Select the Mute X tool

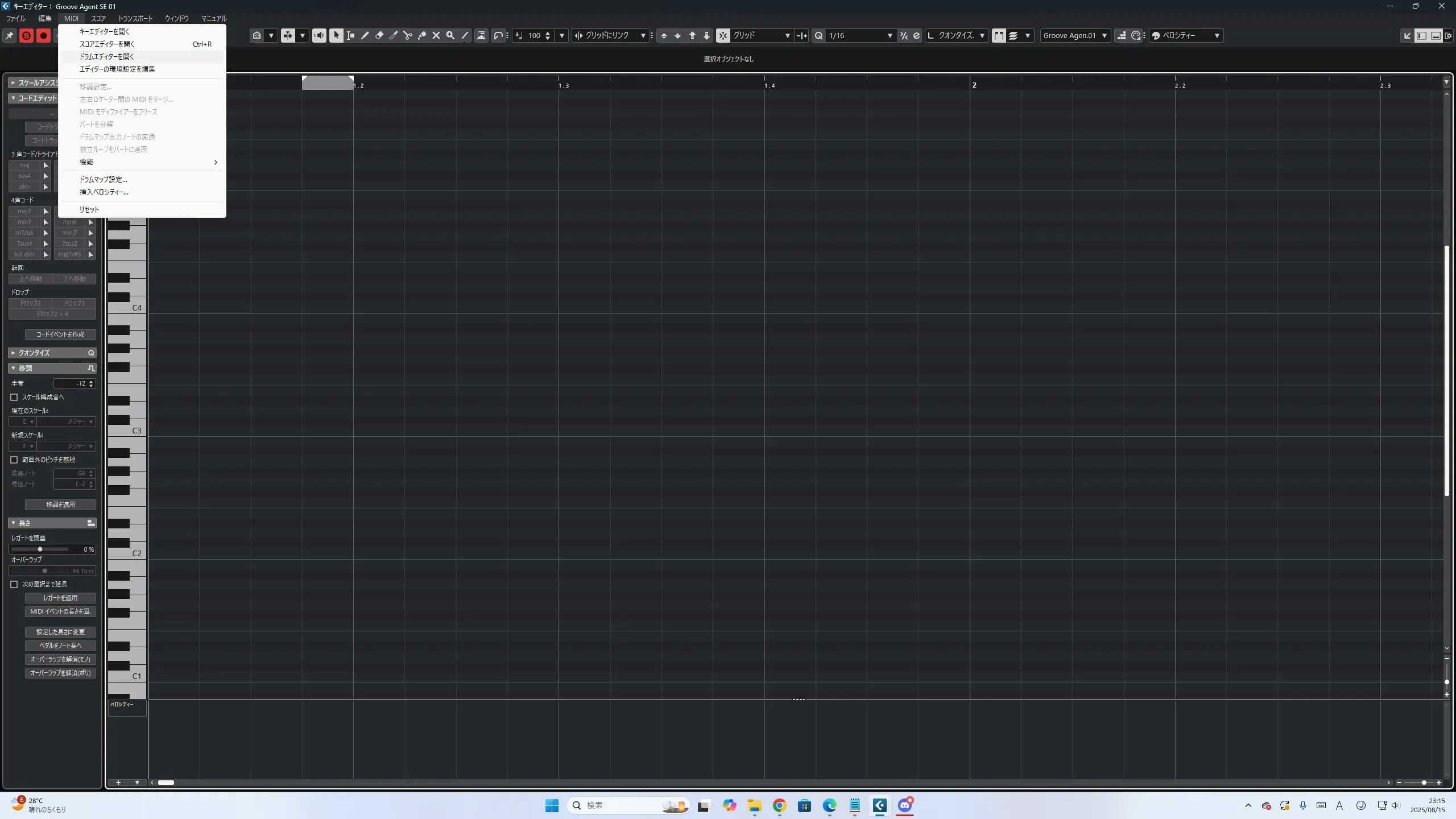436,35
